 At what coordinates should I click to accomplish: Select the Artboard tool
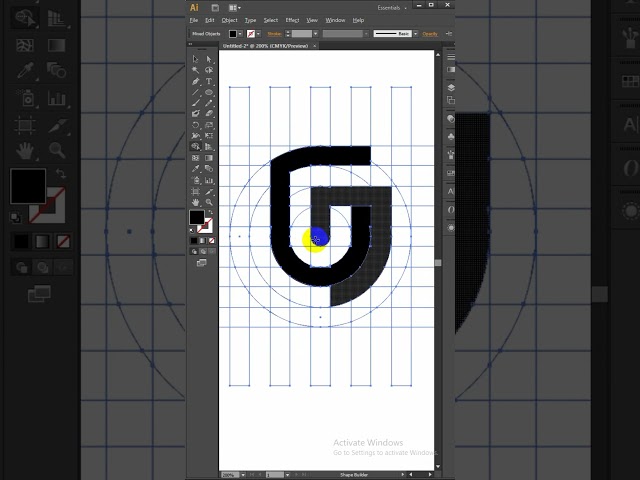click(x=196, y=191)
